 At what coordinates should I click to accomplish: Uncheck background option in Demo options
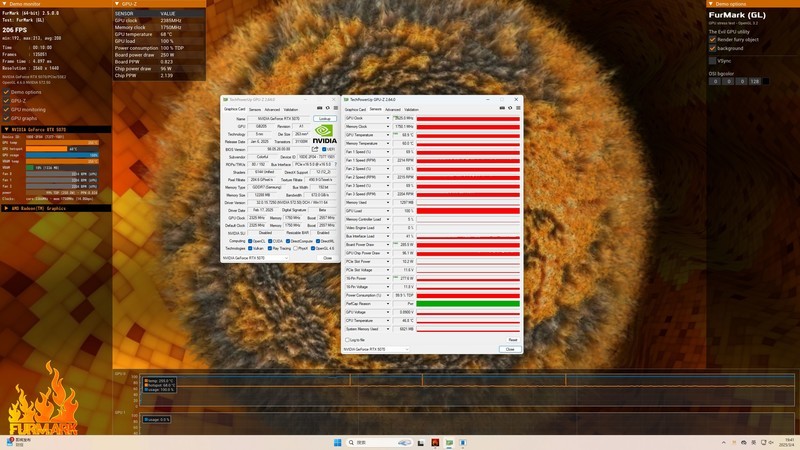tap(712, 48)
